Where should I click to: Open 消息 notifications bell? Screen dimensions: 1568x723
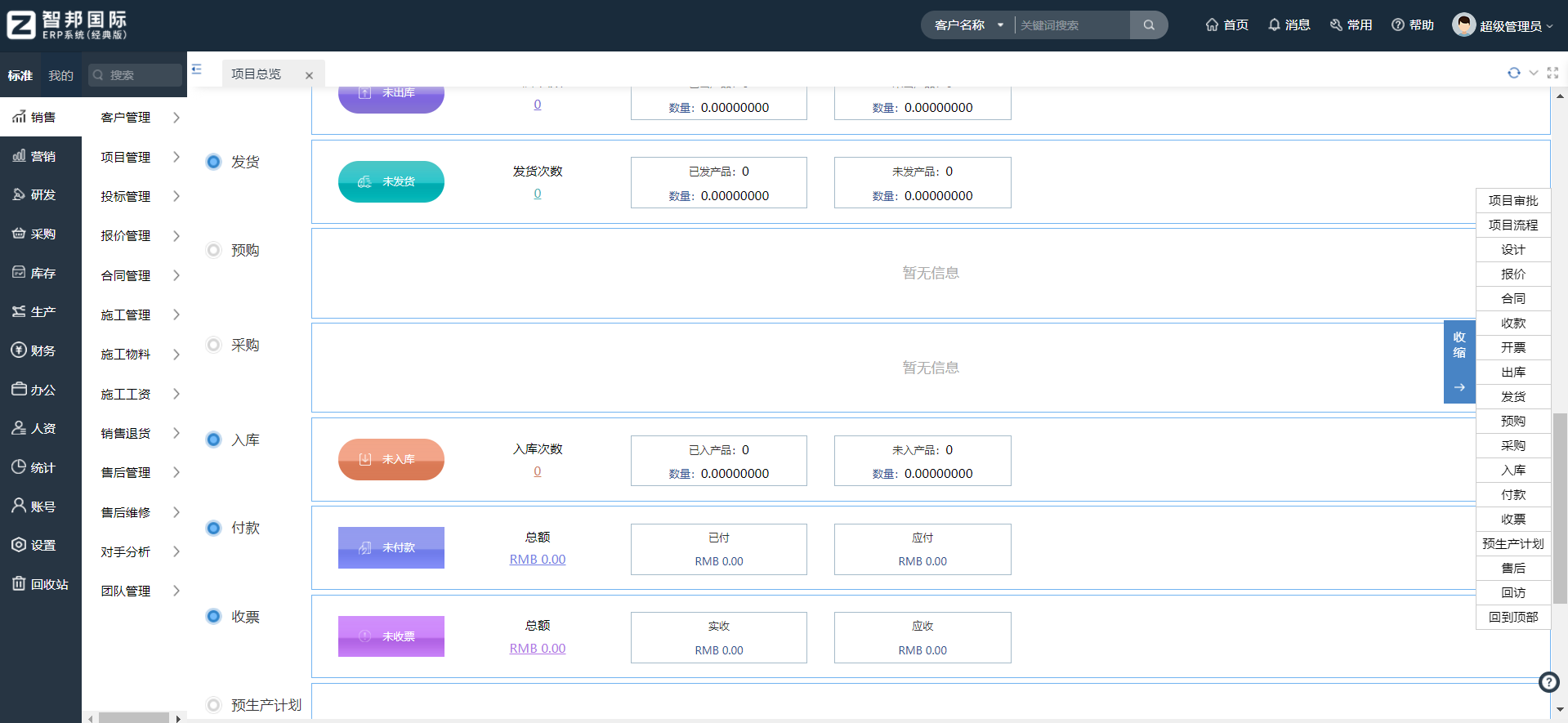1289,25
